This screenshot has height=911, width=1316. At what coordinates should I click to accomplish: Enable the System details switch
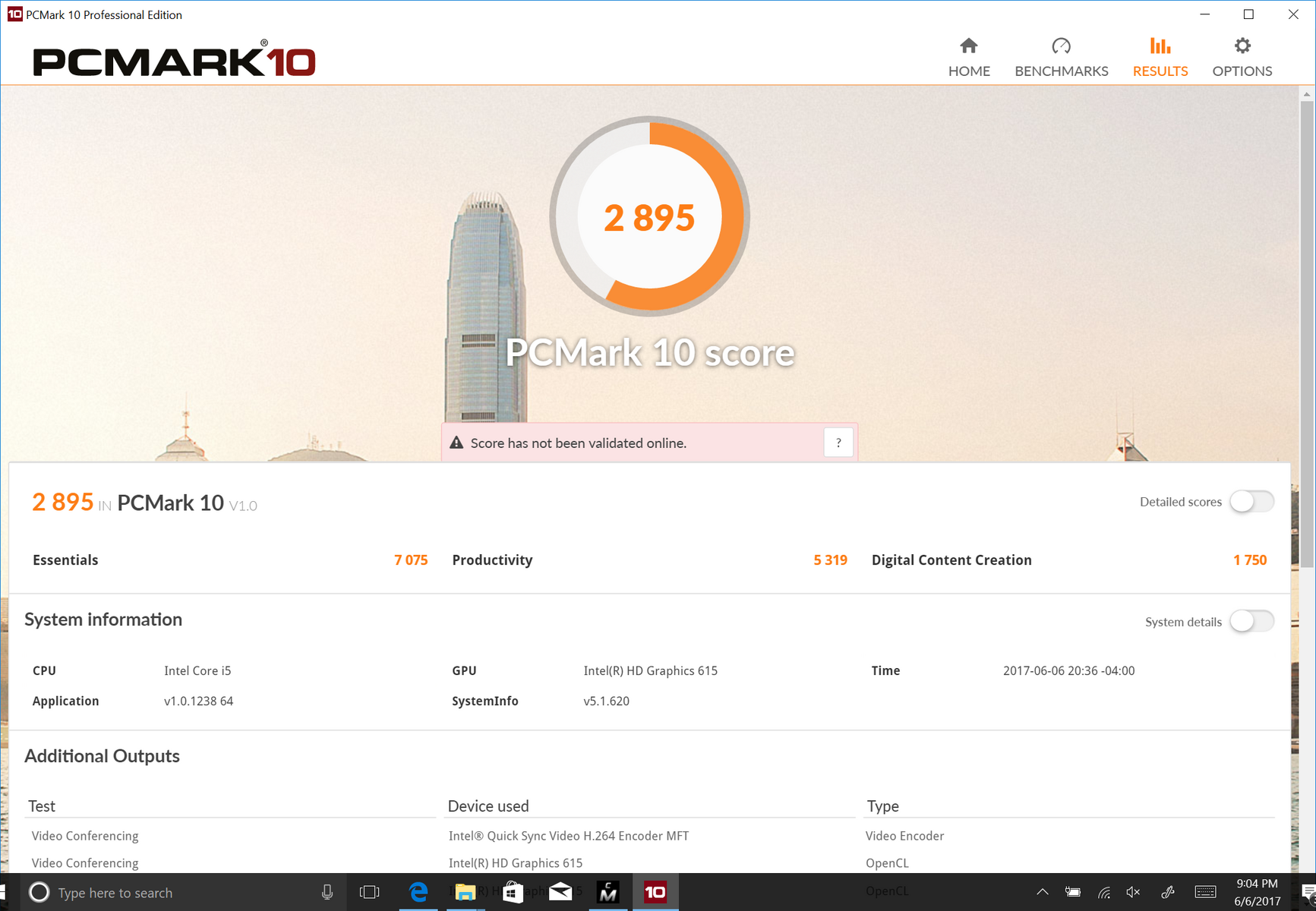1252,622
